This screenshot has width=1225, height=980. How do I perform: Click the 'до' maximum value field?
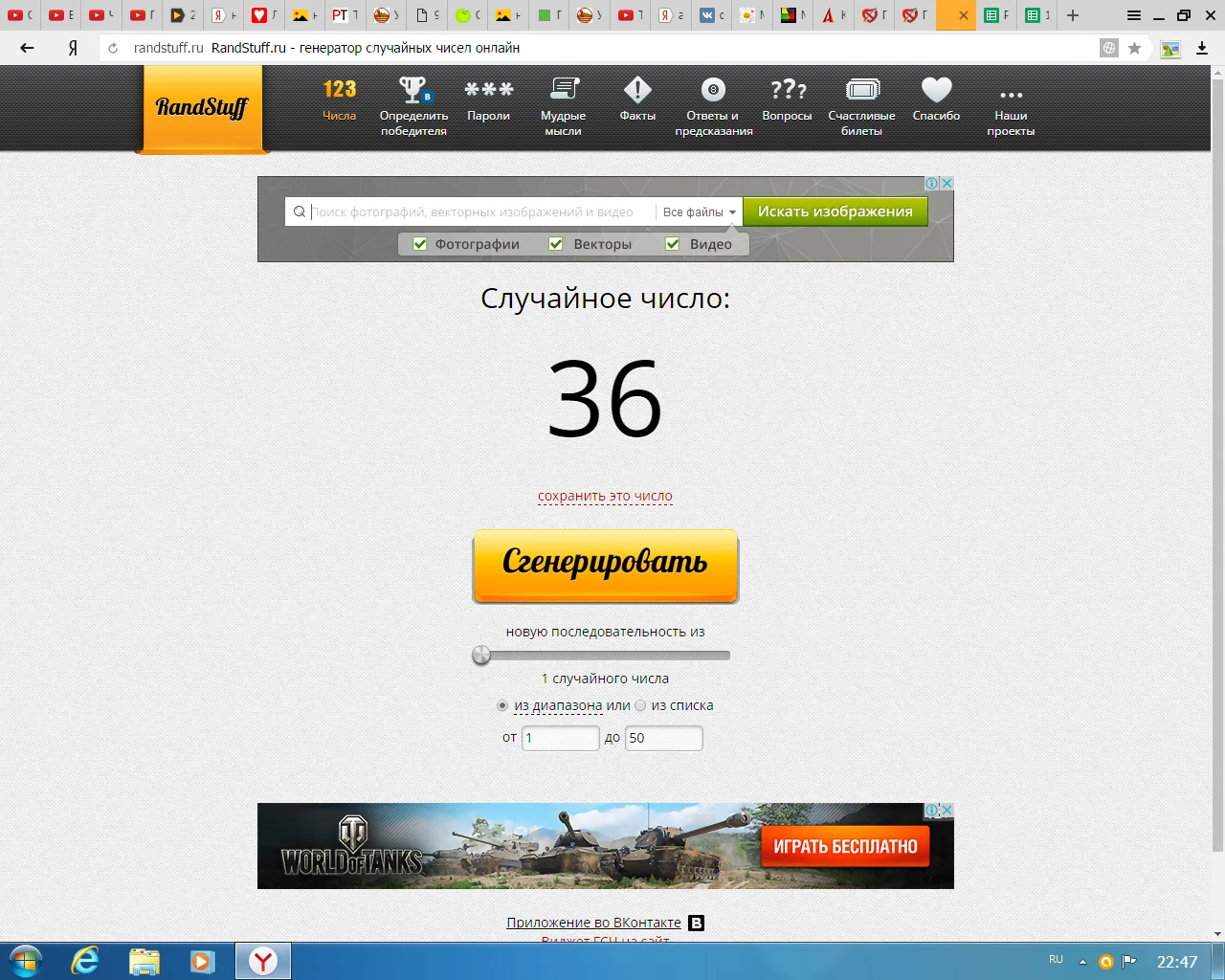tap(664, 738)
